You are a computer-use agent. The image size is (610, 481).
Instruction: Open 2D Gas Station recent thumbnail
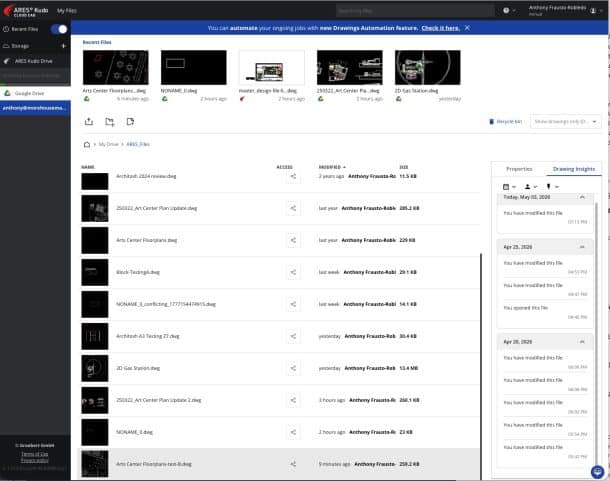(428, 67)
